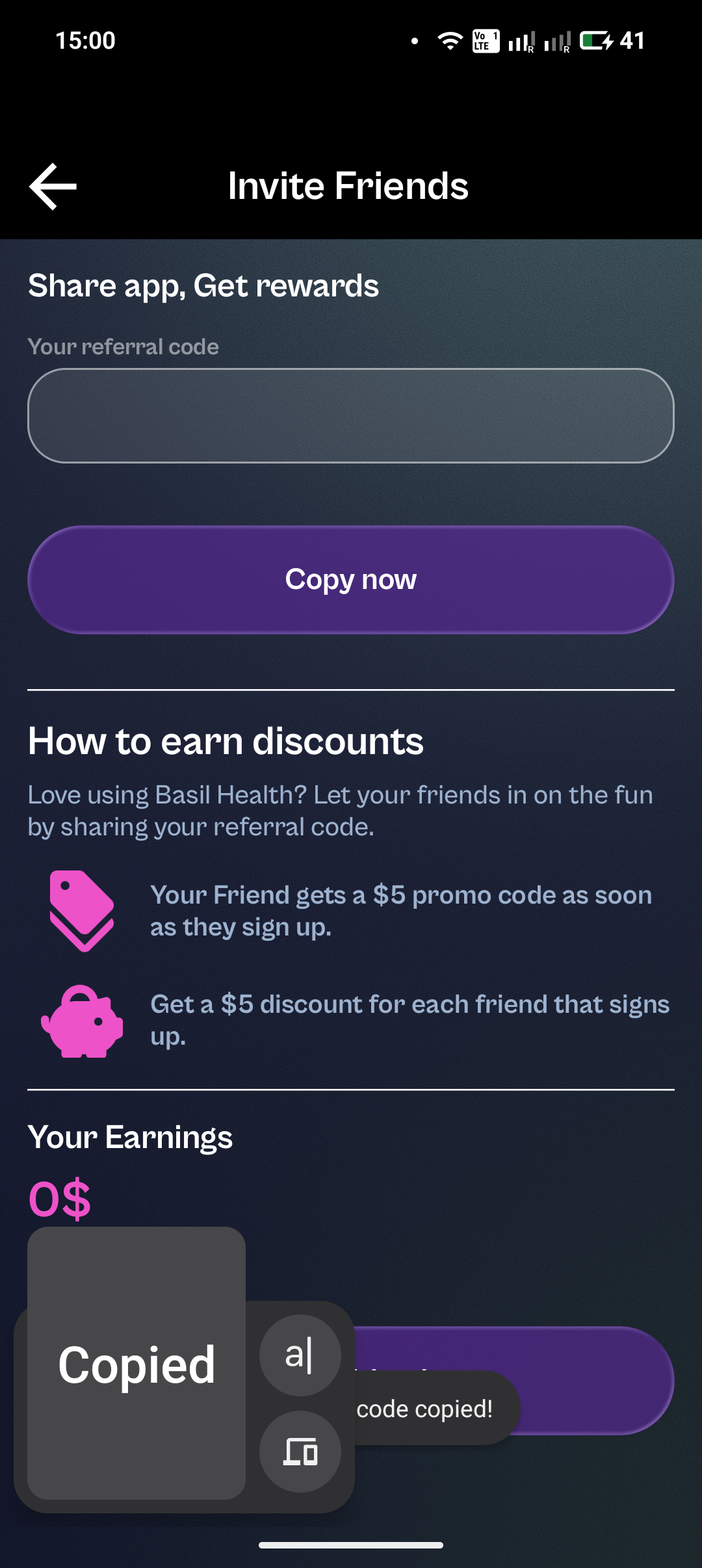Screen dimensions: 702x1568
Task: Tap the home gesture bar
Action: (351, 1545)
